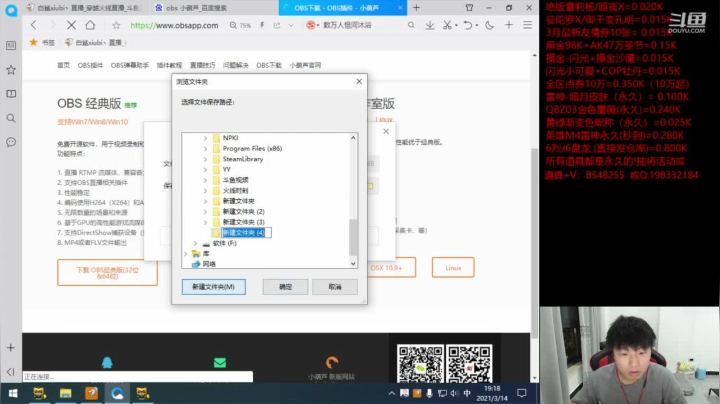
Task: Confirm with the 确定 button
Action: click(285, 286)
